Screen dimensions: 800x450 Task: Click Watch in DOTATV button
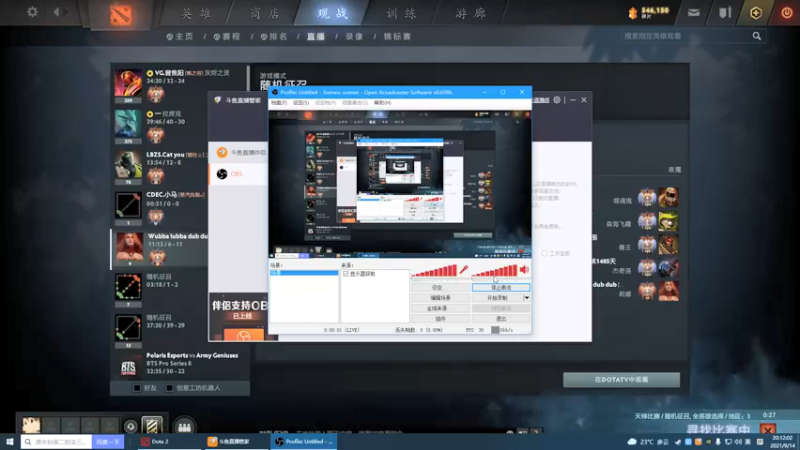click(621, 380)
